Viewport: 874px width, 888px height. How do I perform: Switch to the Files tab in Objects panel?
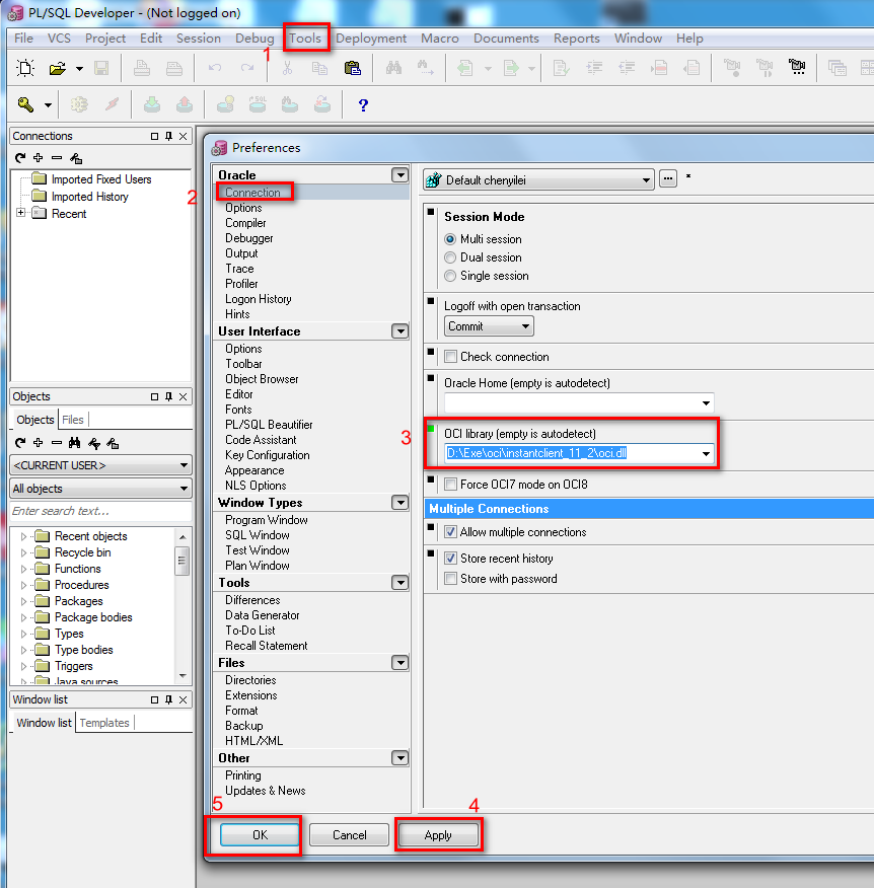[x=73, y=420]
